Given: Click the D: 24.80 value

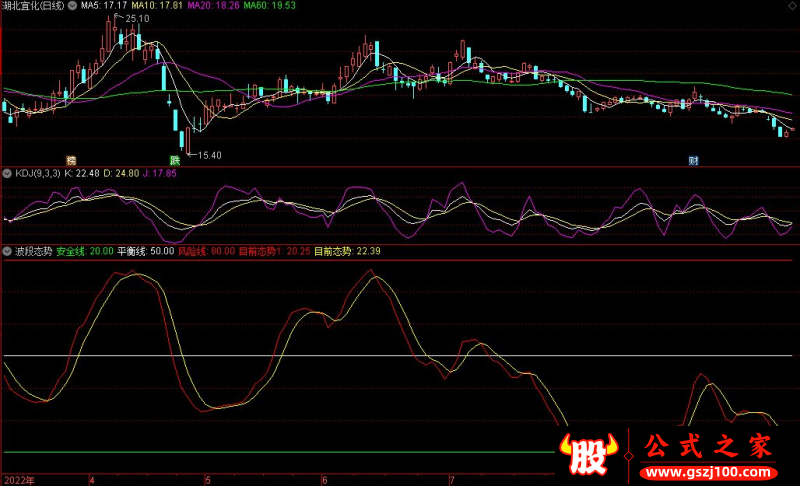Looking at the screenshot, I should 121,173.
